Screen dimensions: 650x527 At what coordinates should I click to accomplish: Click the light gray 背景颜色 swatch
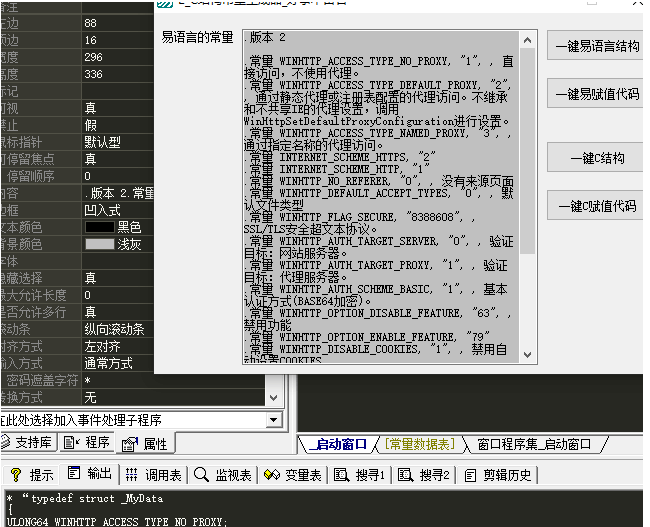click(100, 244)
